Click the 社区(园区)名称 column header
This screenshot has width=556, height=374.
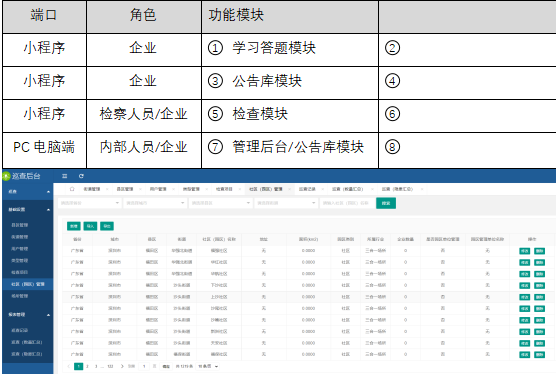[219, 239]
